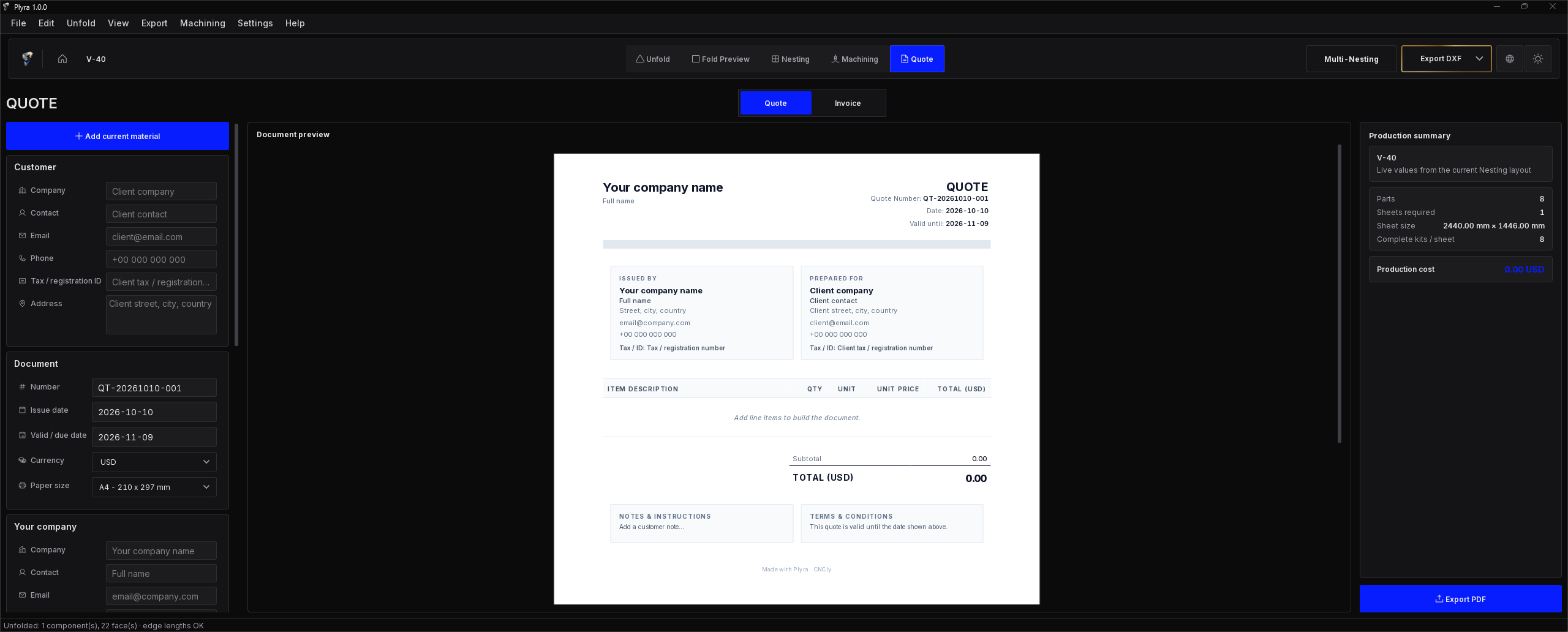Click the Phone handset icon

click(23, 258)
